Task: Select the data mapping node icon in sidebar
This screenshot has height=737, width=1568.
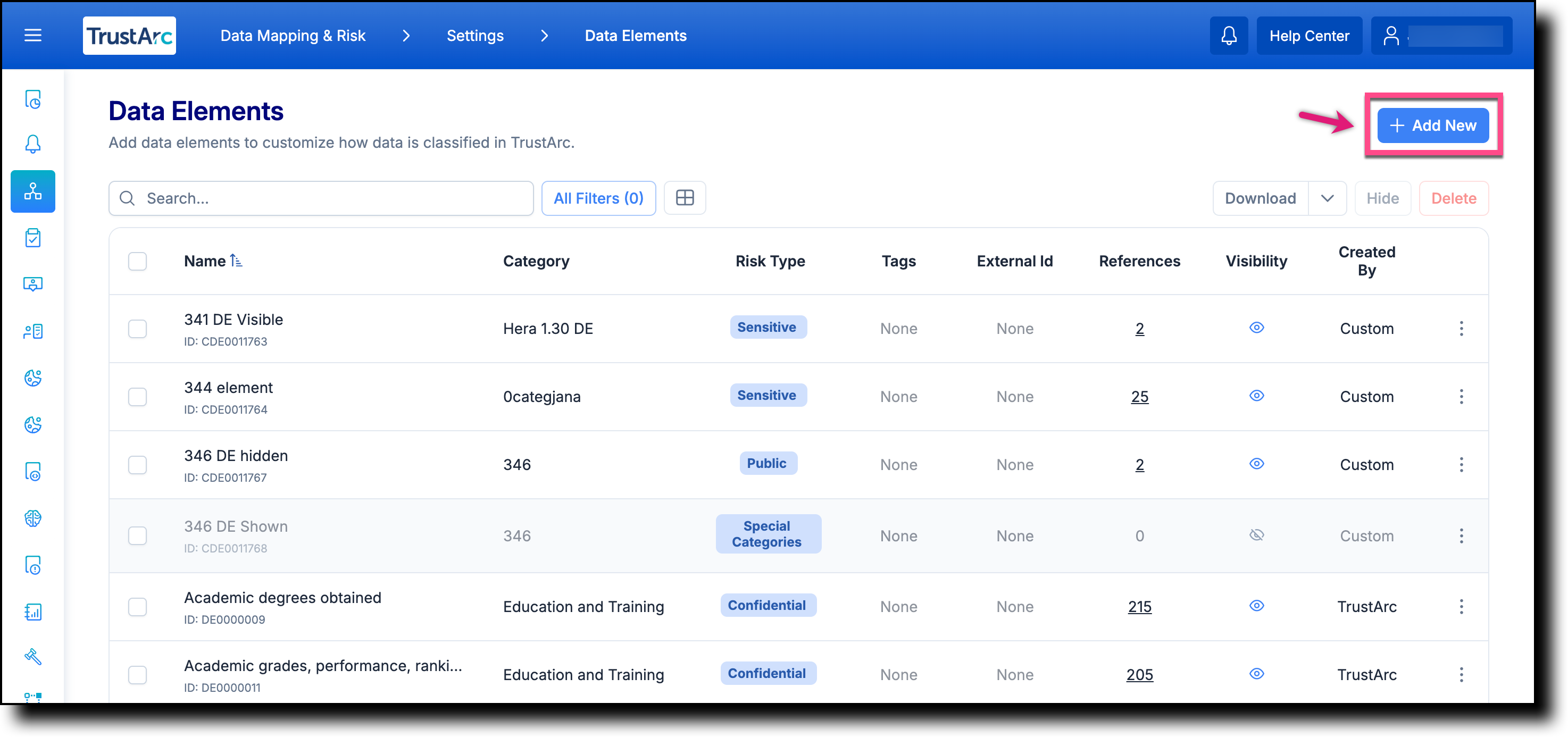Action: pos(33,191)
